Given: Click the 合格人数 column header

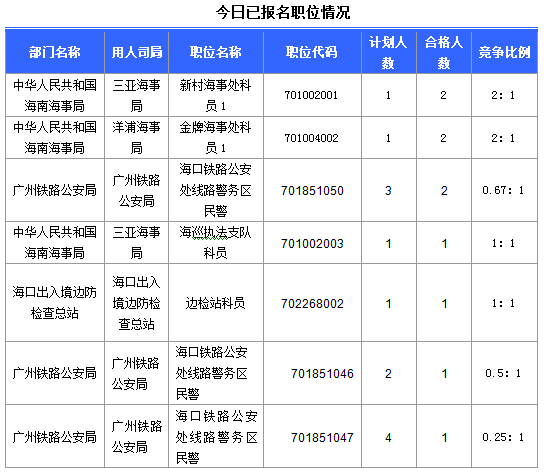Looking at the screenshot, I should point(444,53).
